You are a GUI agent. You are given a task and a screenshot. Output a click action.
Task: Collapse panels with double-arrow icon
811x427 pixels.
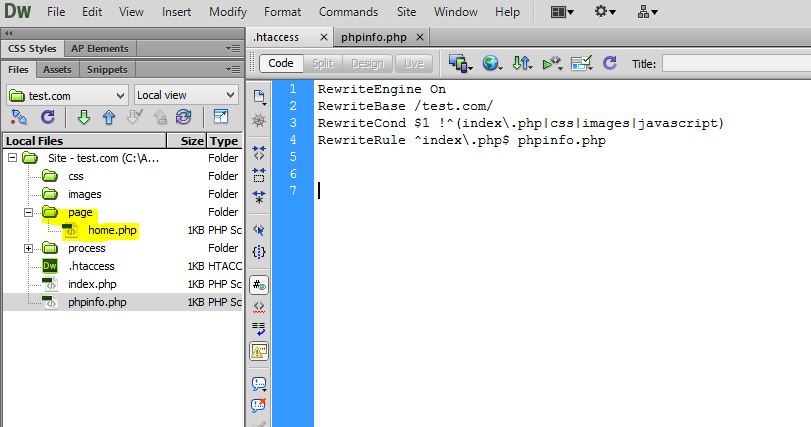tap(9, 33)
